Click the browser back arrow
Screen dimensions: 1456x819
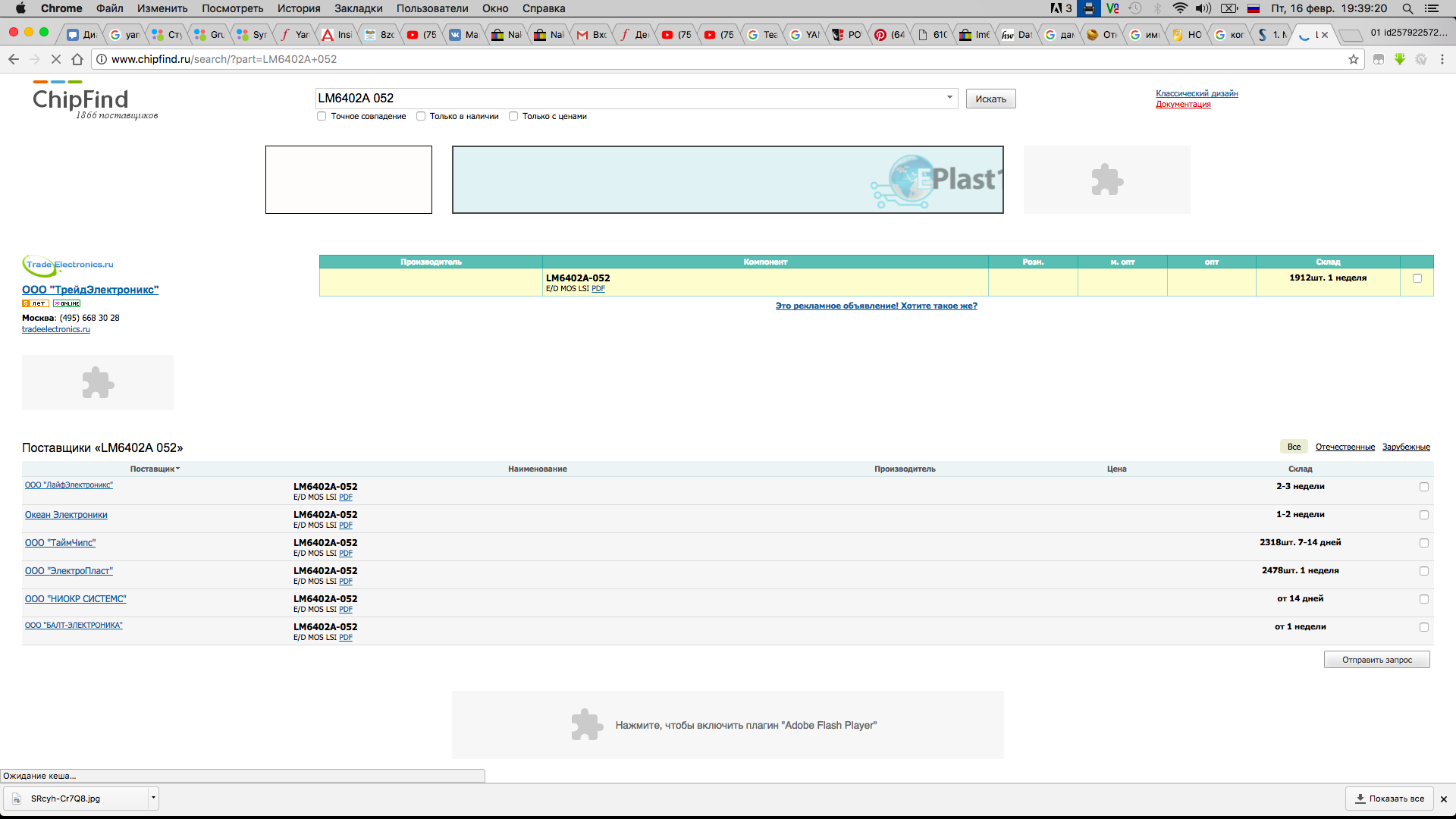coord(14,59)
